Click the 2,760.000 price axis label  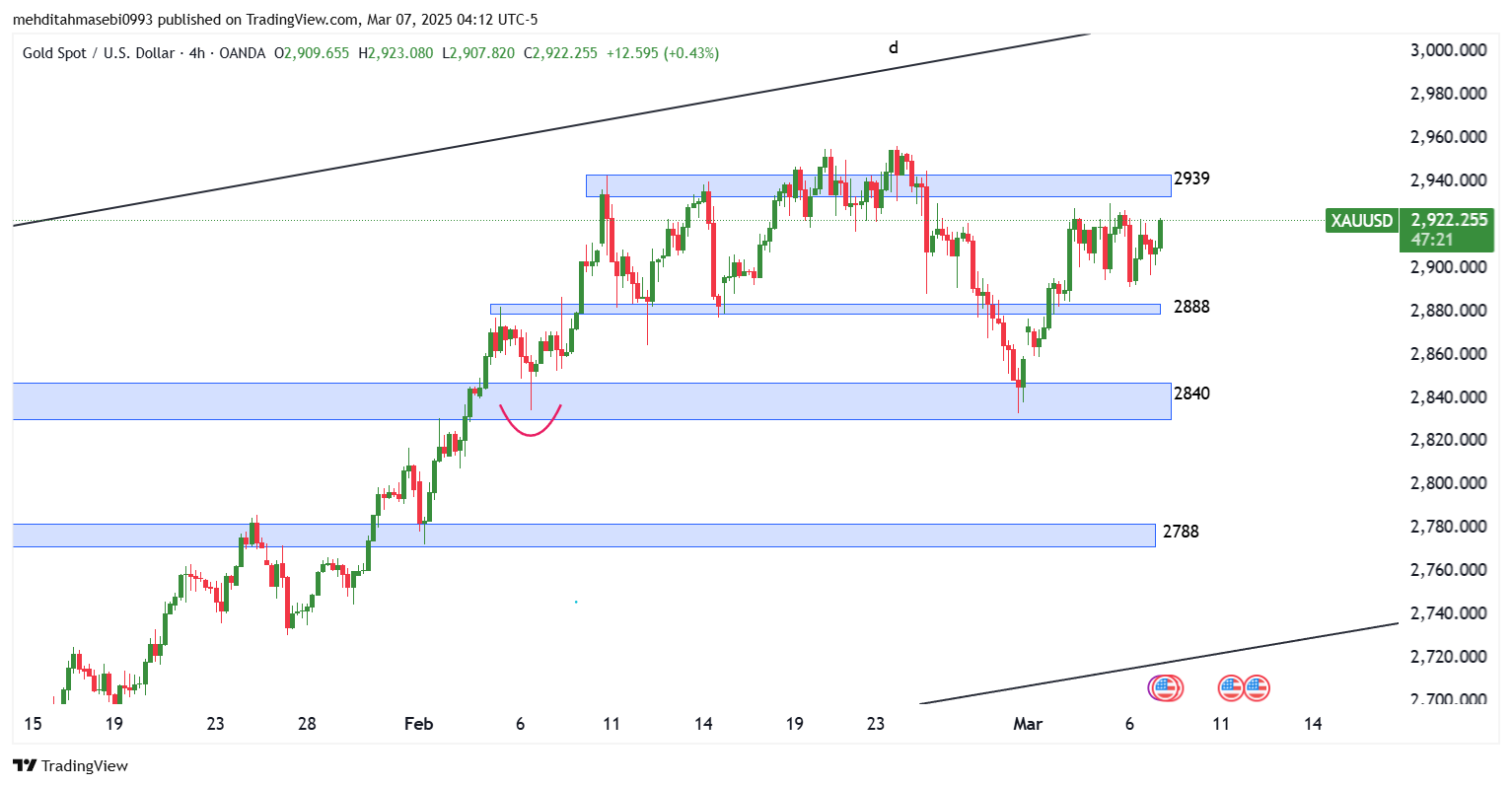(1448, 570)
